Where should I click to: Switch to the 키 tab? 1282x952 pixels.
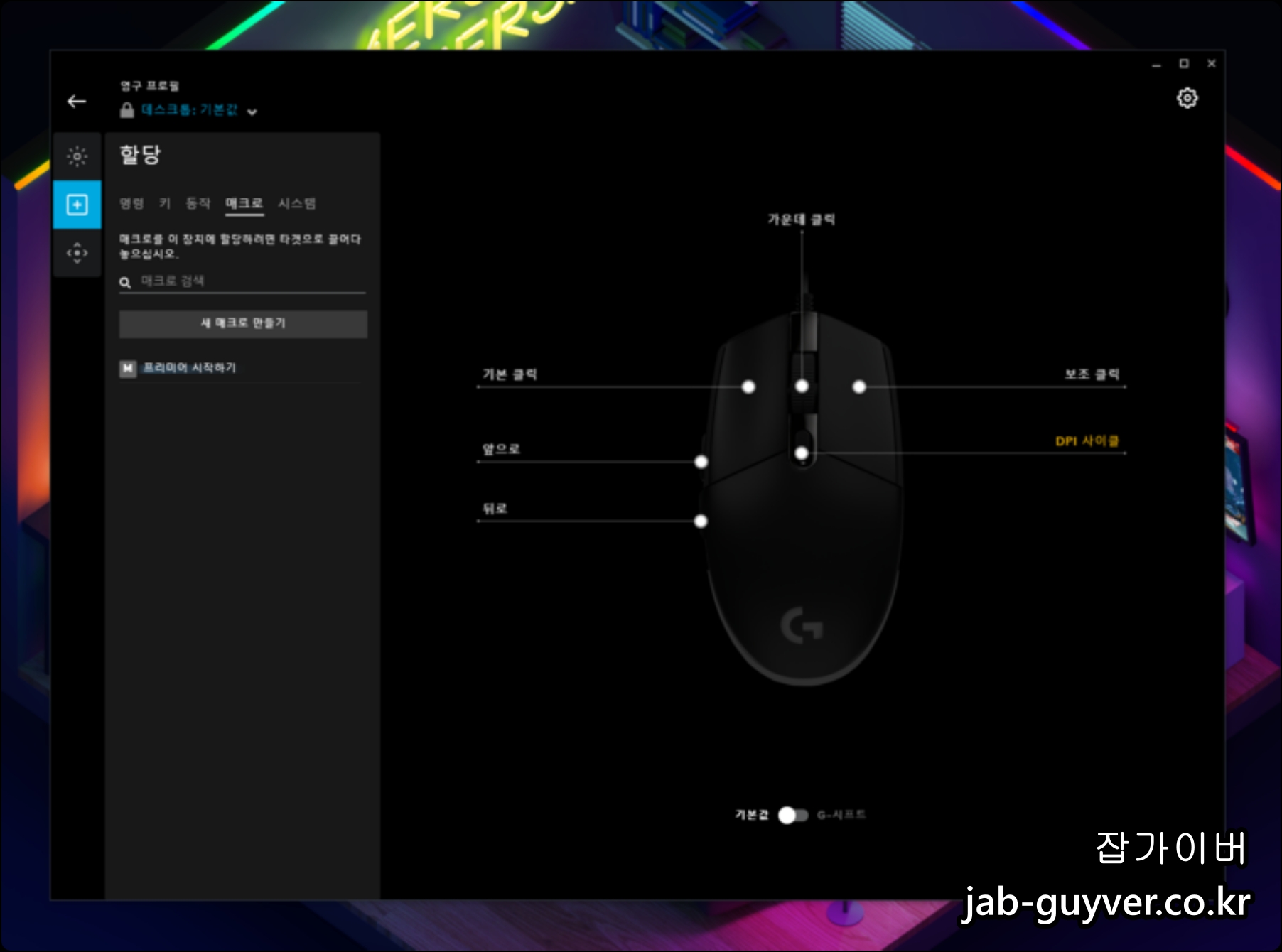click(165, 203)
